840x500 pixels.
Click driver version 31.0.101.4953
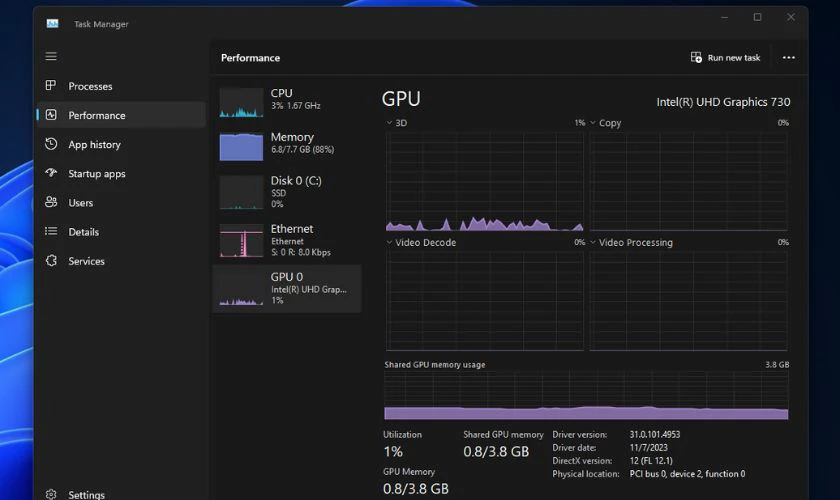655,435
